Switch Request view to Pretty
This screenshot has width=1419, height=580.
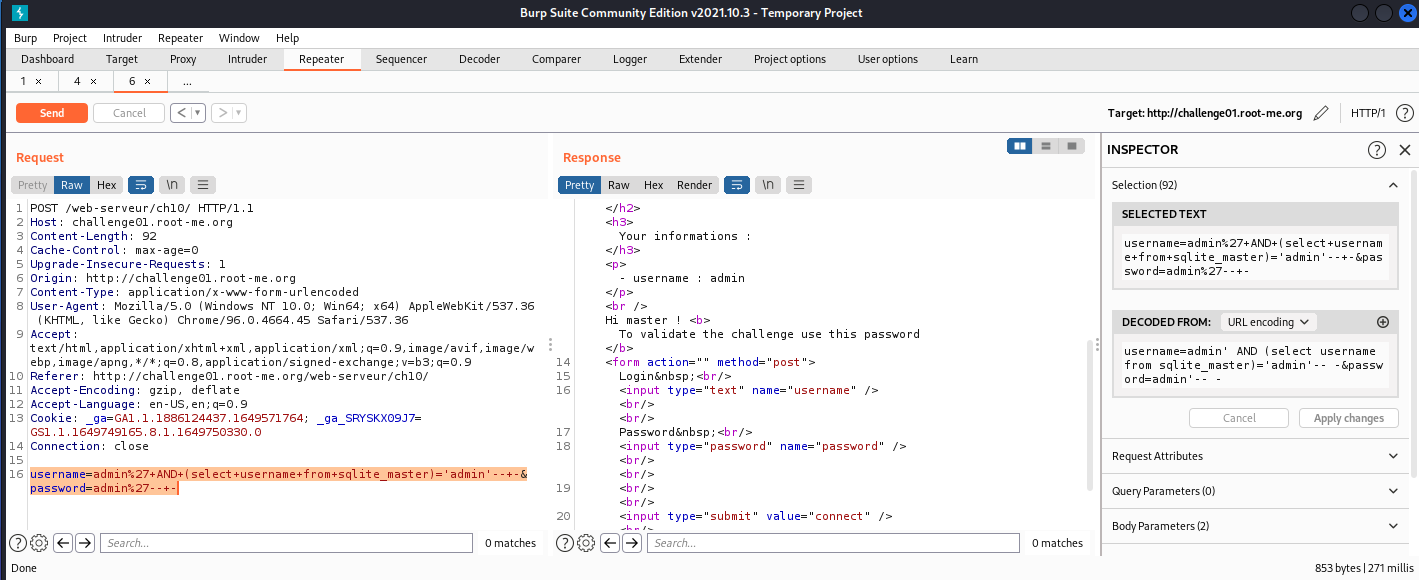coord(32,185)
